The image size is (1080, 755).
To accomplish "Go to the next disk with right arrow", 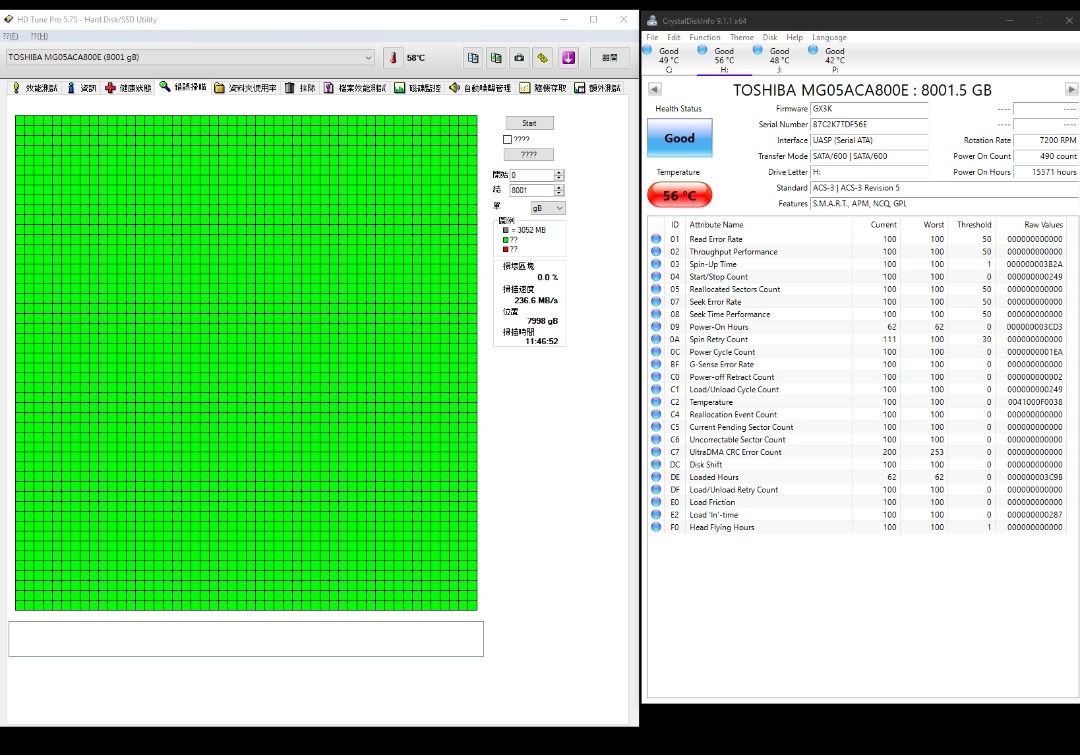I will click(x=1071, y=89).
